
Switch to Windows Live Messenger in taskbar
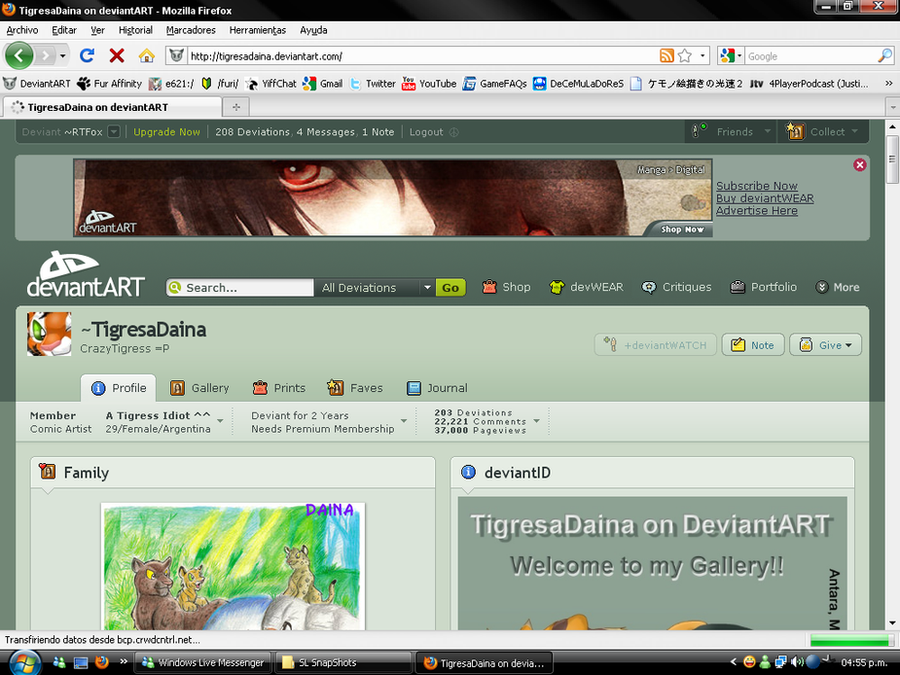(x=204, y=662)
